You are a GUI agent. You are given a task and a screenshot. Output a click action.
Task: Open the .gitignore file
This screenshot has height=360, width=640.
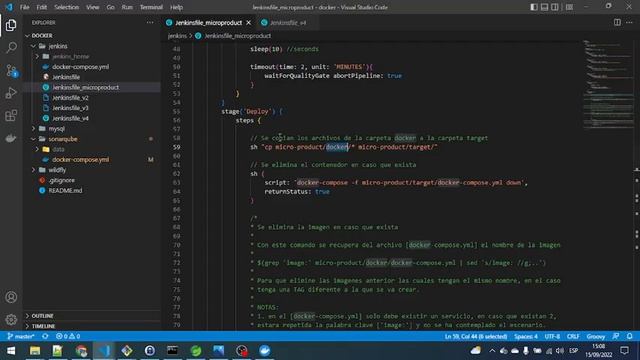[62, 180]
